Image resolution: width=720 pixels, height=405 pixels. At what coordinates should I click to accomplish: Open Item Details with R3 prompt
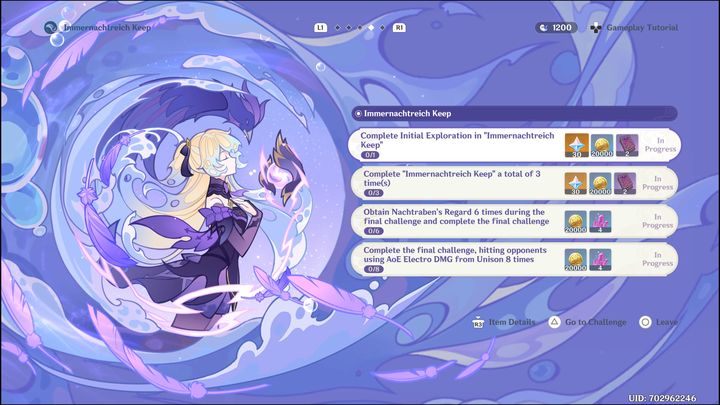(504, 322)
